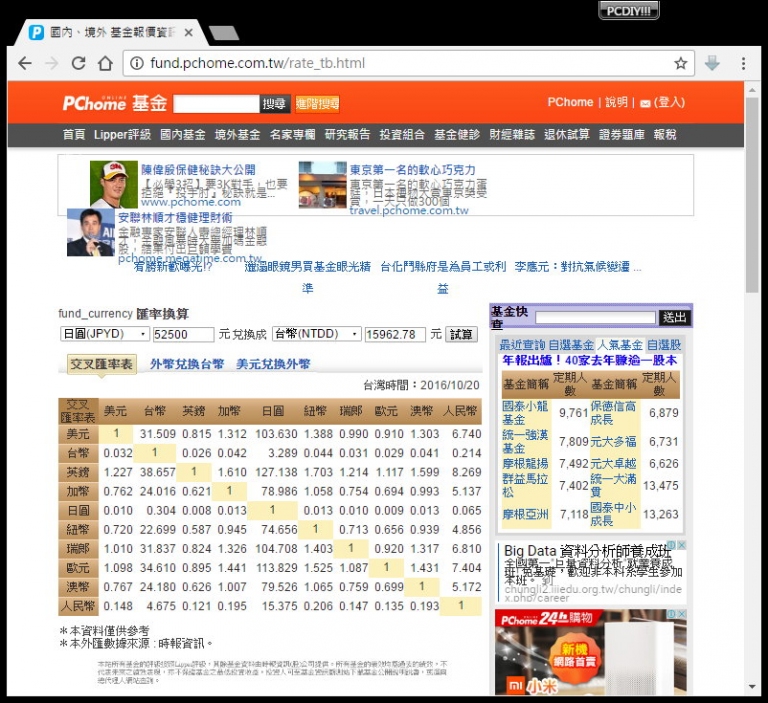This screenshot has height=703, width=768.
Task: Click the 試算 calculate button
Action: (461, 335)
